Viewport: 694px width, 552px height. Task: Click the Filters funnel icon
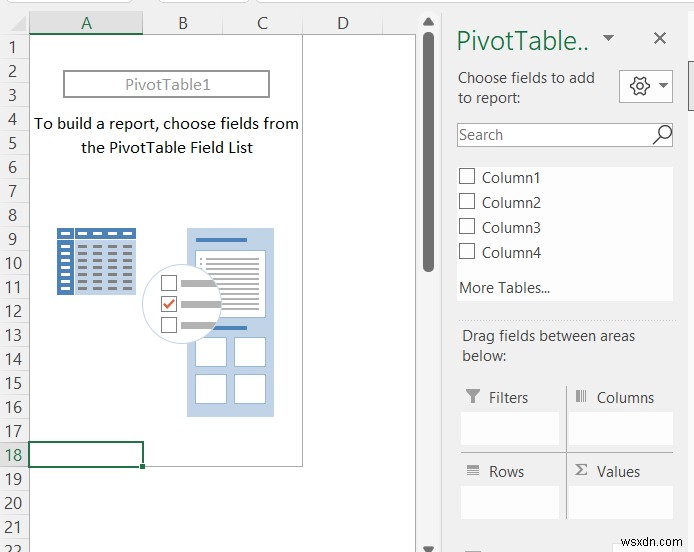click(473, 397)
